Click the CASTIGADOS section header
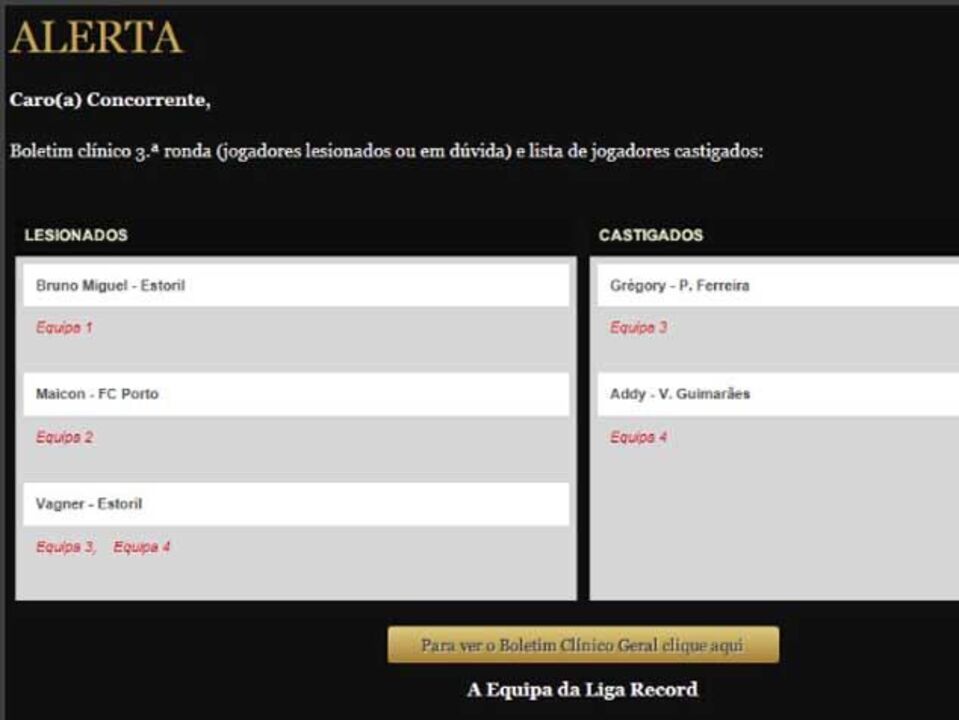 click(650, 236)
